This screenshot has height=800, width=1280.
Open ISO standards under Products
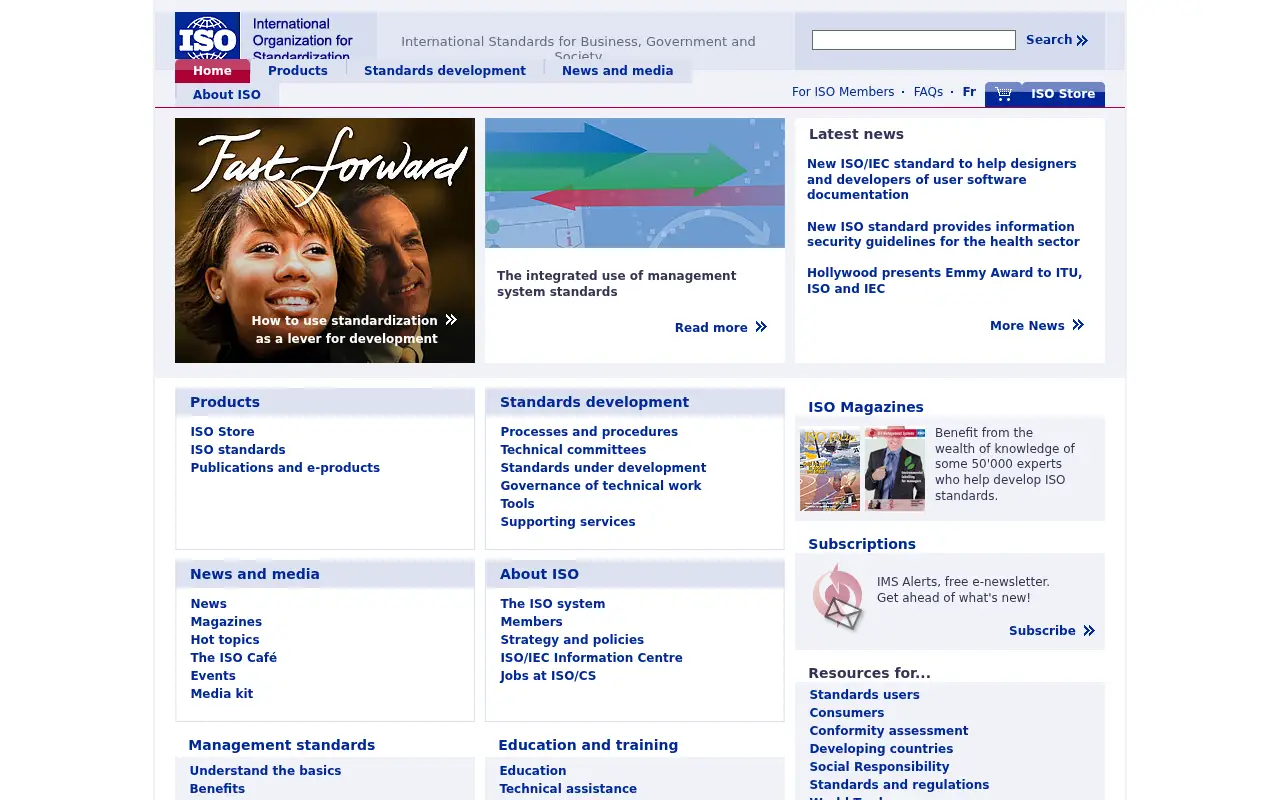pos(238,450)
